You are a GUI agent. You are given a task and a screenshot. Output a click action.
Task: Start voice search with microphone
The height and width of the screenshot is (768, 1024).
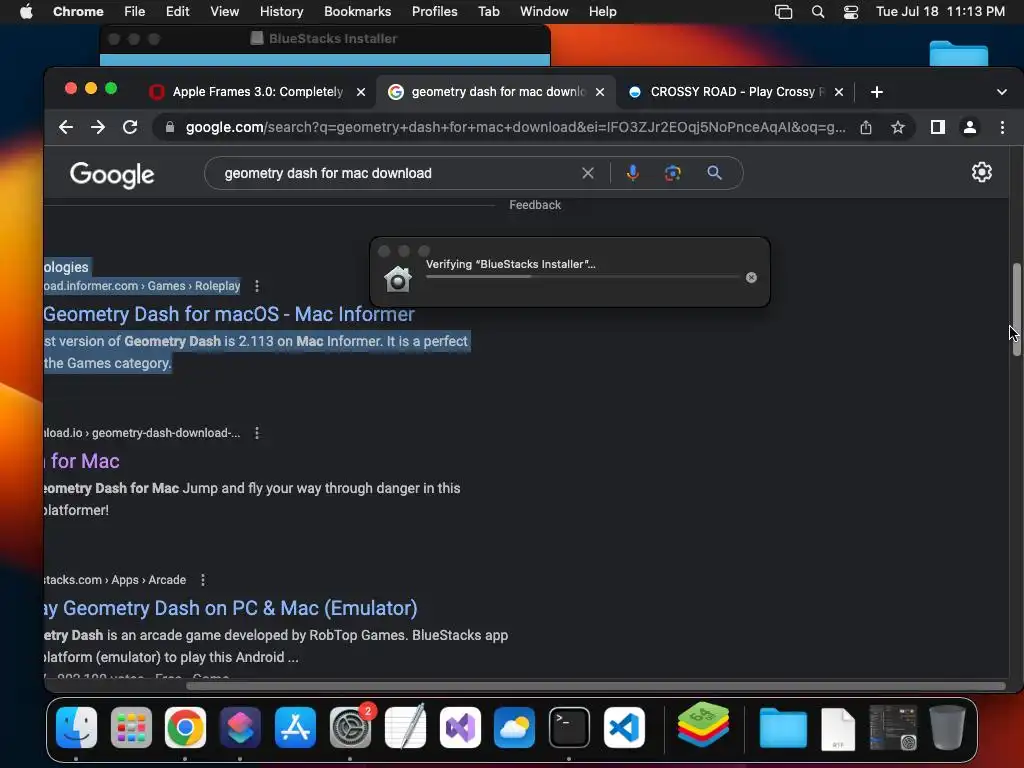(632, 173)
